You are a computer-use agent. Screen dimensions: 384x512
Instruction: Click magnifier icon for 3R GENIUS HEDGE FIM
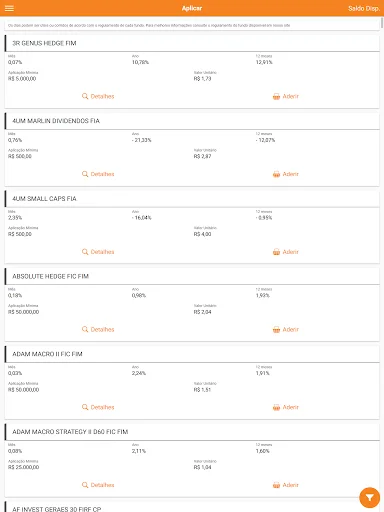click(85, 96)
